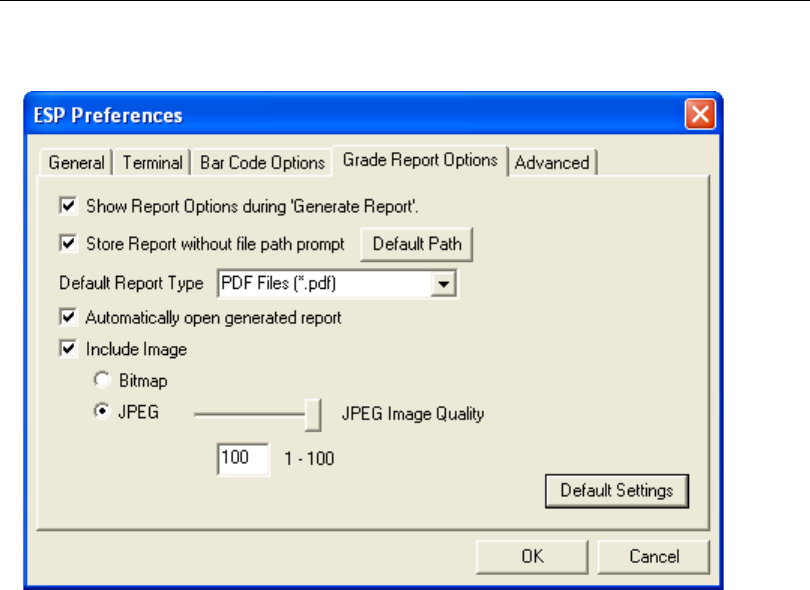Switch to Bar Code Options tab
Screen dimensions: 810x590
(262, 163)
